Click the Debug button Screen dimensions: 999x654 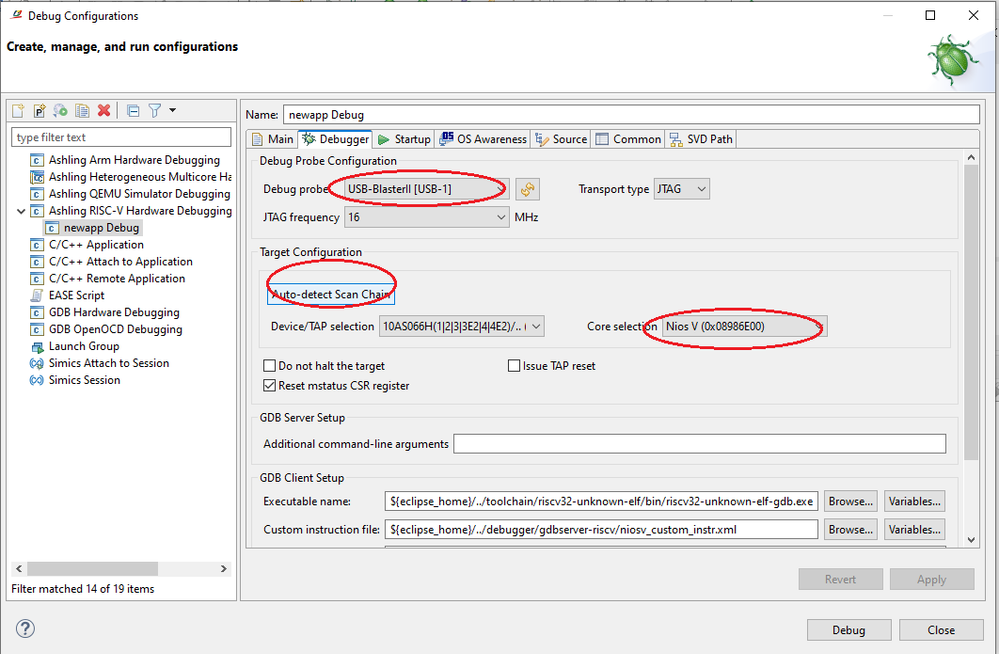[849, 630]
